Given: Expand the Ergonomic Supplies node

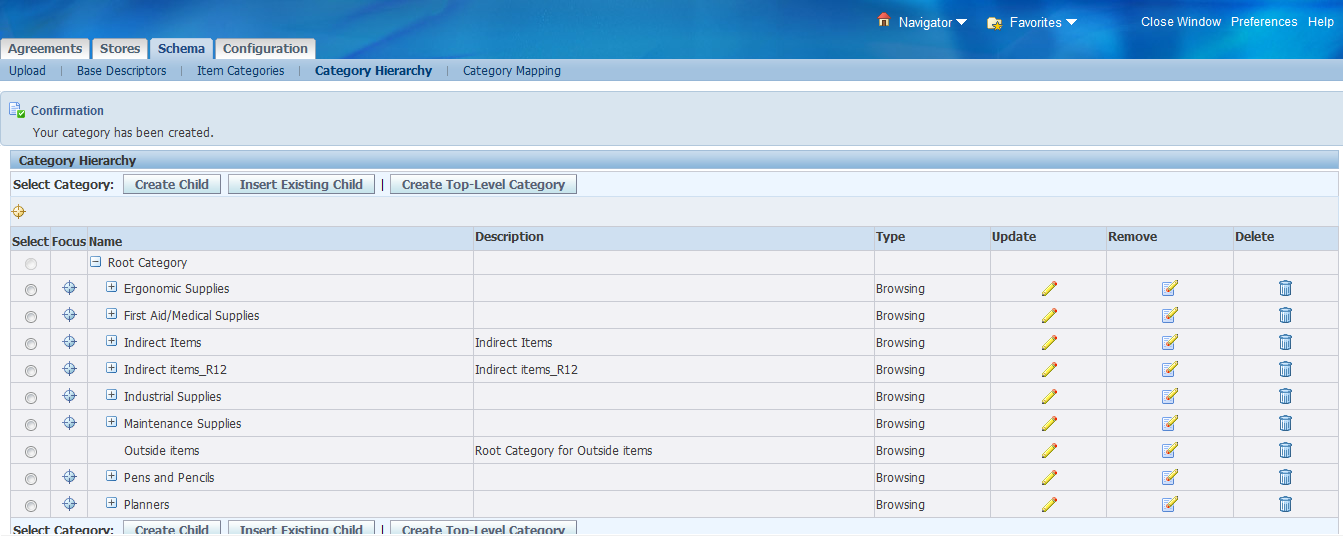Looking at the screenshot, I should coord(112,288).
